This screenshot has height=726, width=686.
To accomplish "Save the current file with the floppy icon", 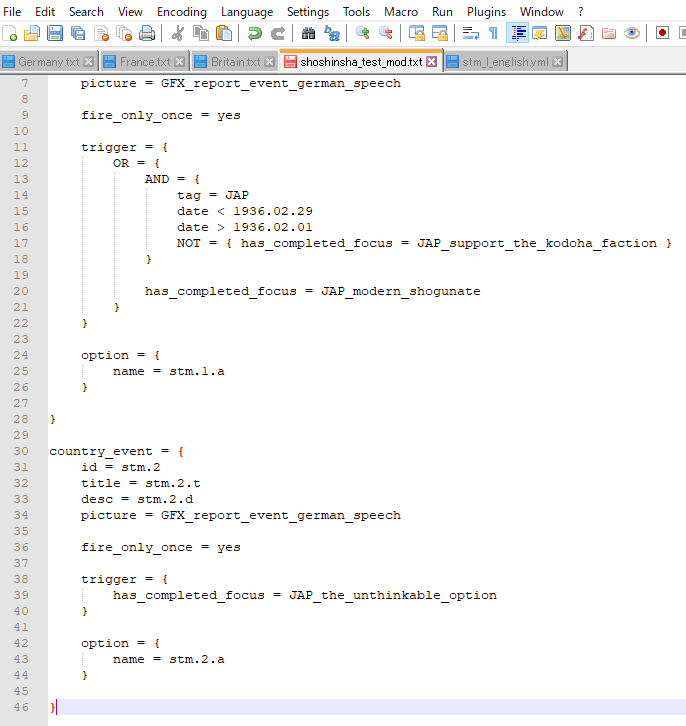I will pos(55,33).
